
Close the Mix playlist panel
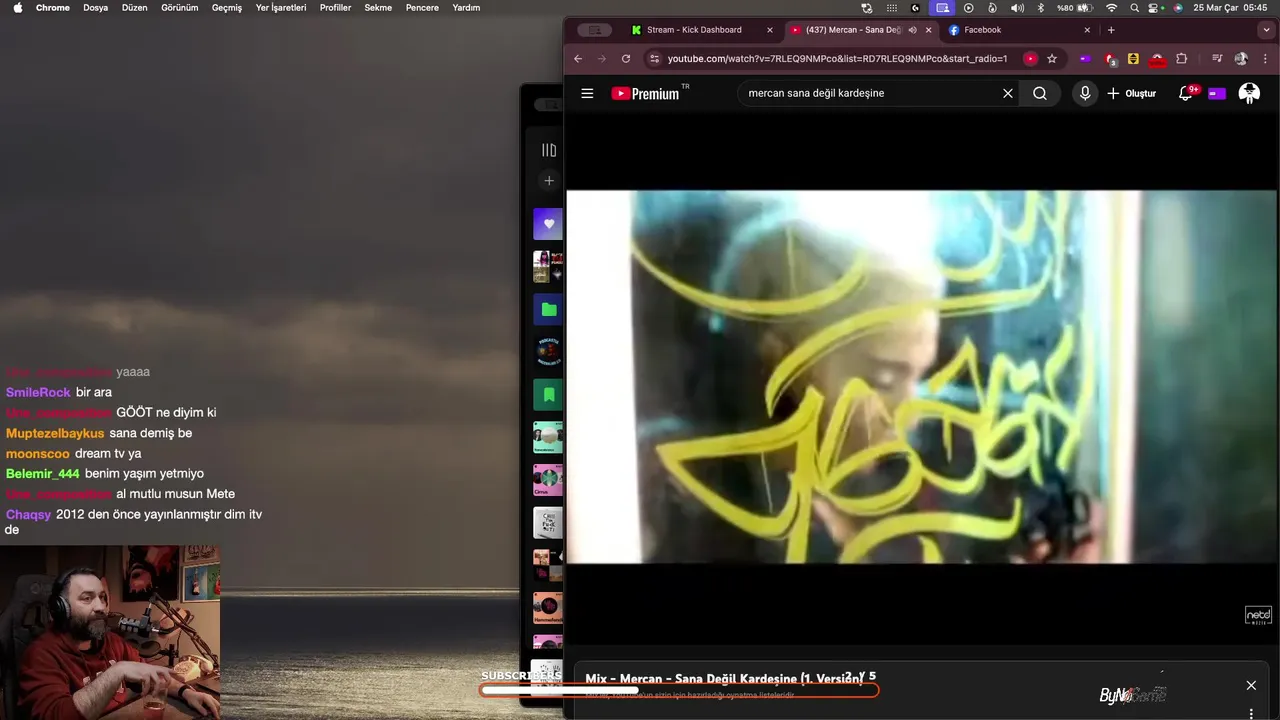pyautogui.click(x=1251, y=685)
